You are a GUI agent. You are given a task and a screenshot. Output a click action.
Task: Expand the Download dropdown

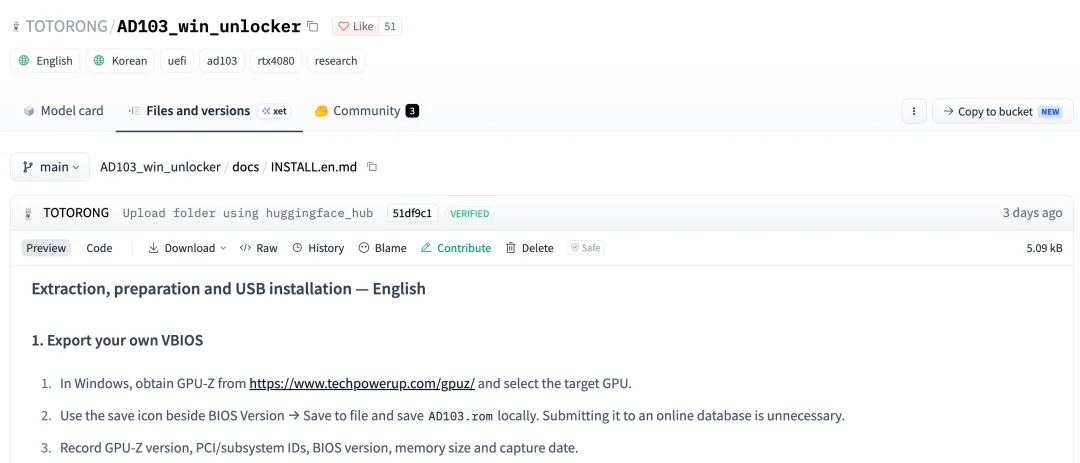pos(187,248)
